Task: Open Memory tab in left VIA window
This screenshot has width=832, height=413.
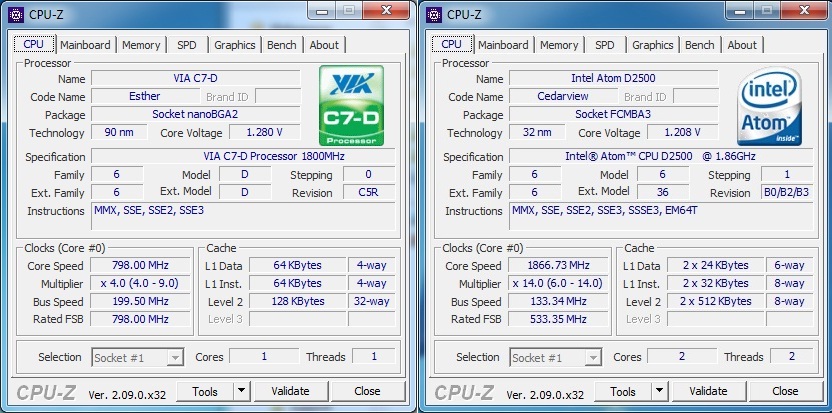Action: click(141, 45)
